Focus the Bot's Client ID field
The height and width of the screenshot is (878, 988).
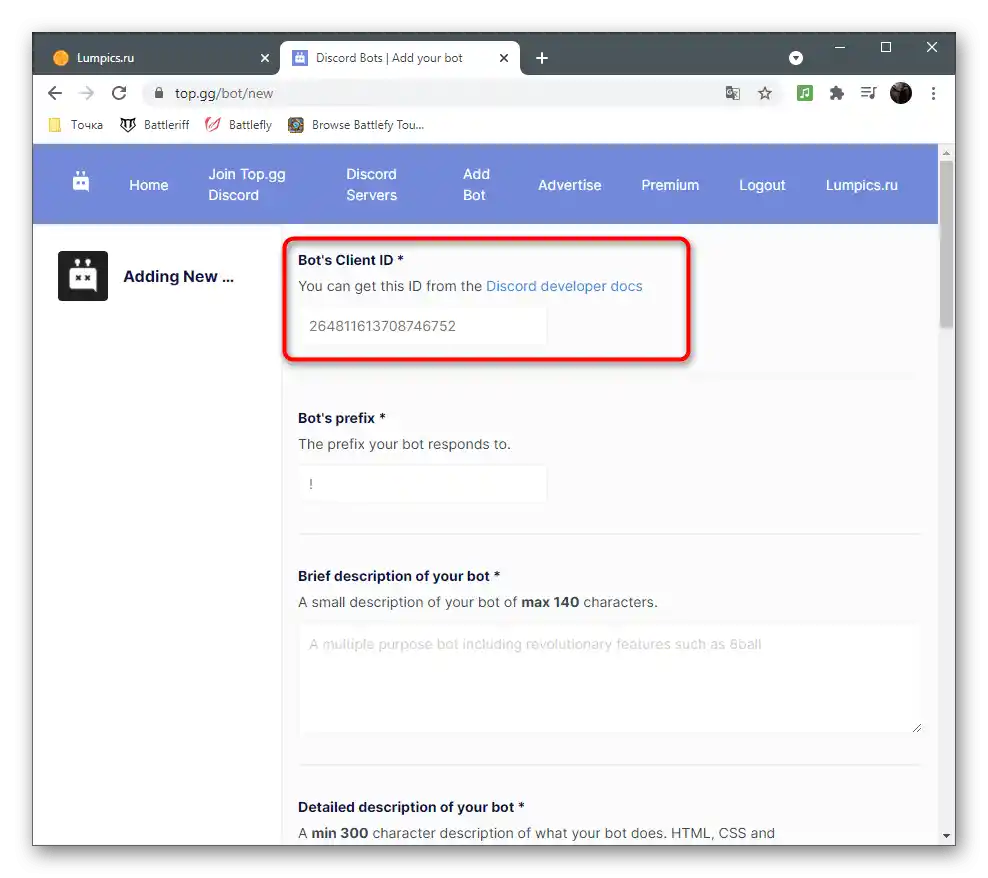(x=423, y=326)
